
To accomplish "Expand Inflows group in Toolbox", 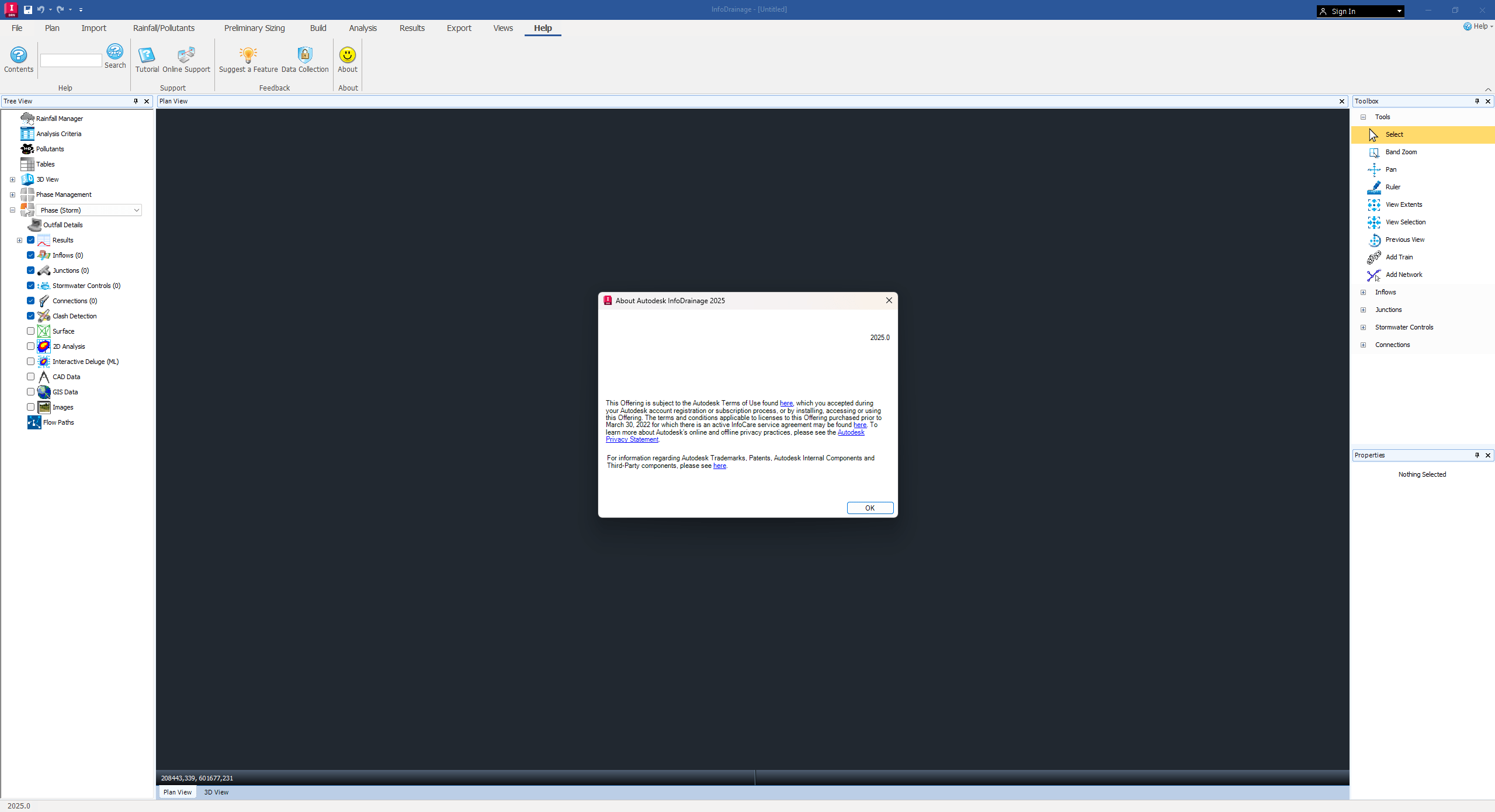I will point(1364,292).
